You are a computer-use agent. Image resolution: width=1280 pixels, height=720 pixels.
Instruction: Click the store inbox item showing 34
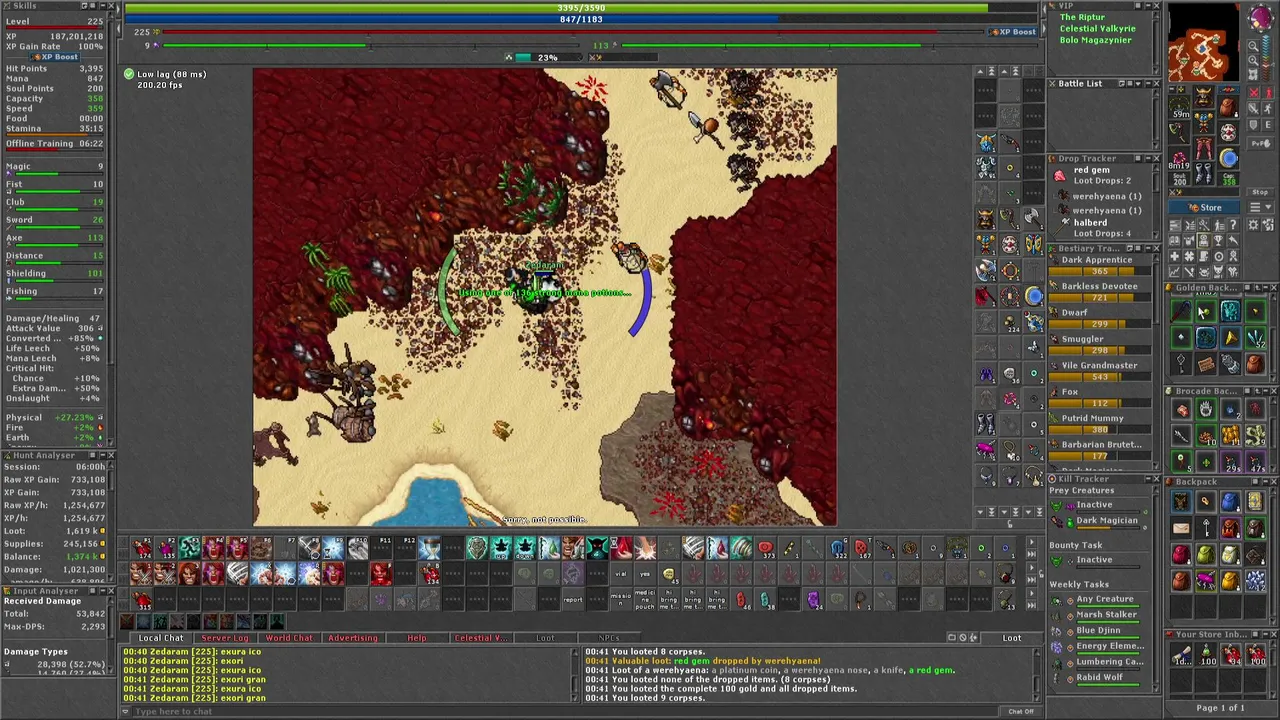(1231, 655)
